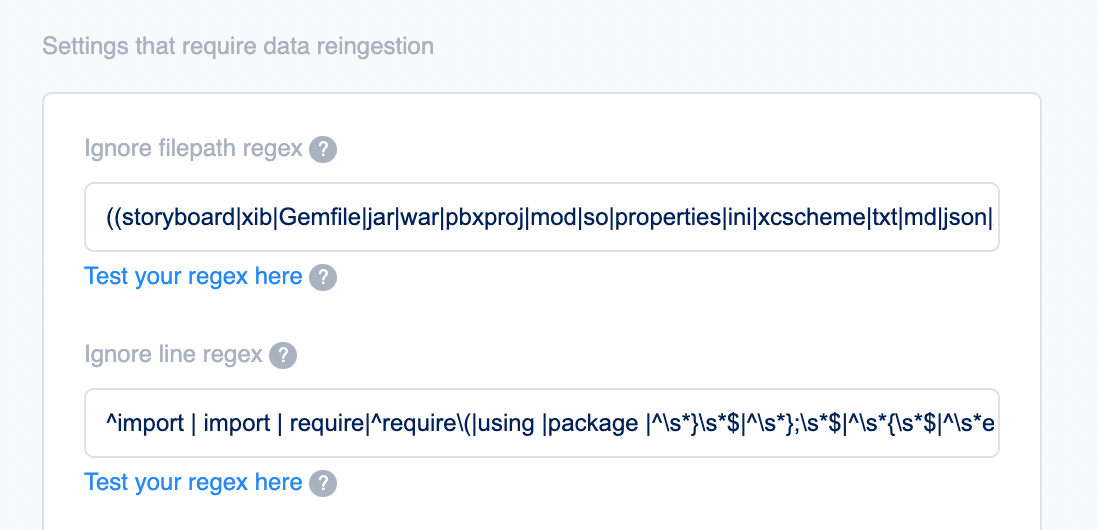Open Test your regex here under line regex
The height and width of the screenshot is (530, 1098).
[193, 482]
